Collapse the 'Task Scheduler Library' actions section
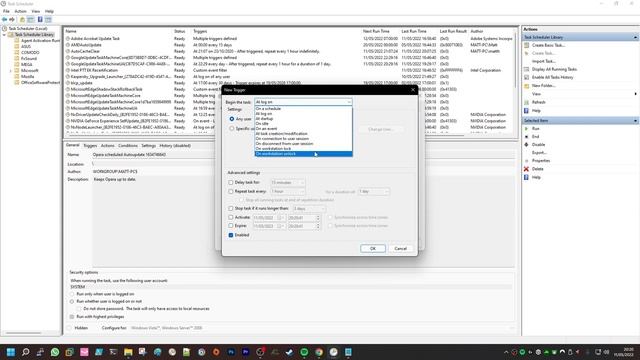Image resolution: width=640 pixels, height=360 pixels. coord(635,38)
